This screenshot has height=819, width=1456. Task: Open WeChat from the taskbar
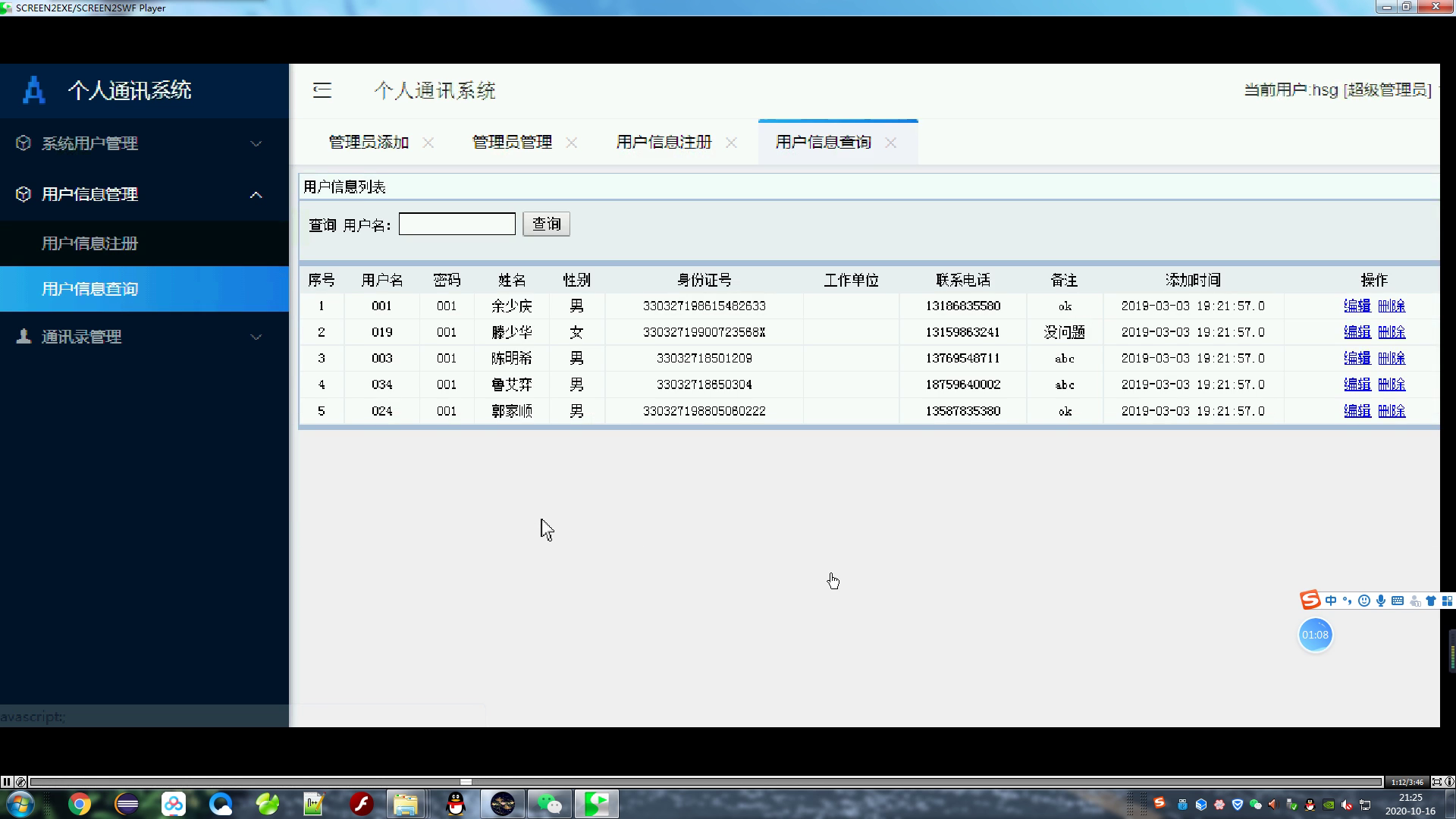[550, 804]
